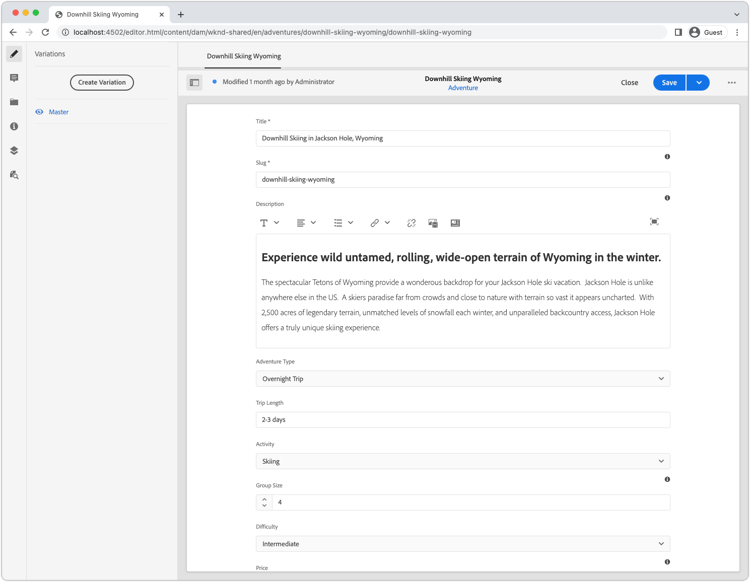Screen dimensions: 750x582
Task: Expand the Adventure Type dropdown
Action: coord(463,379)
